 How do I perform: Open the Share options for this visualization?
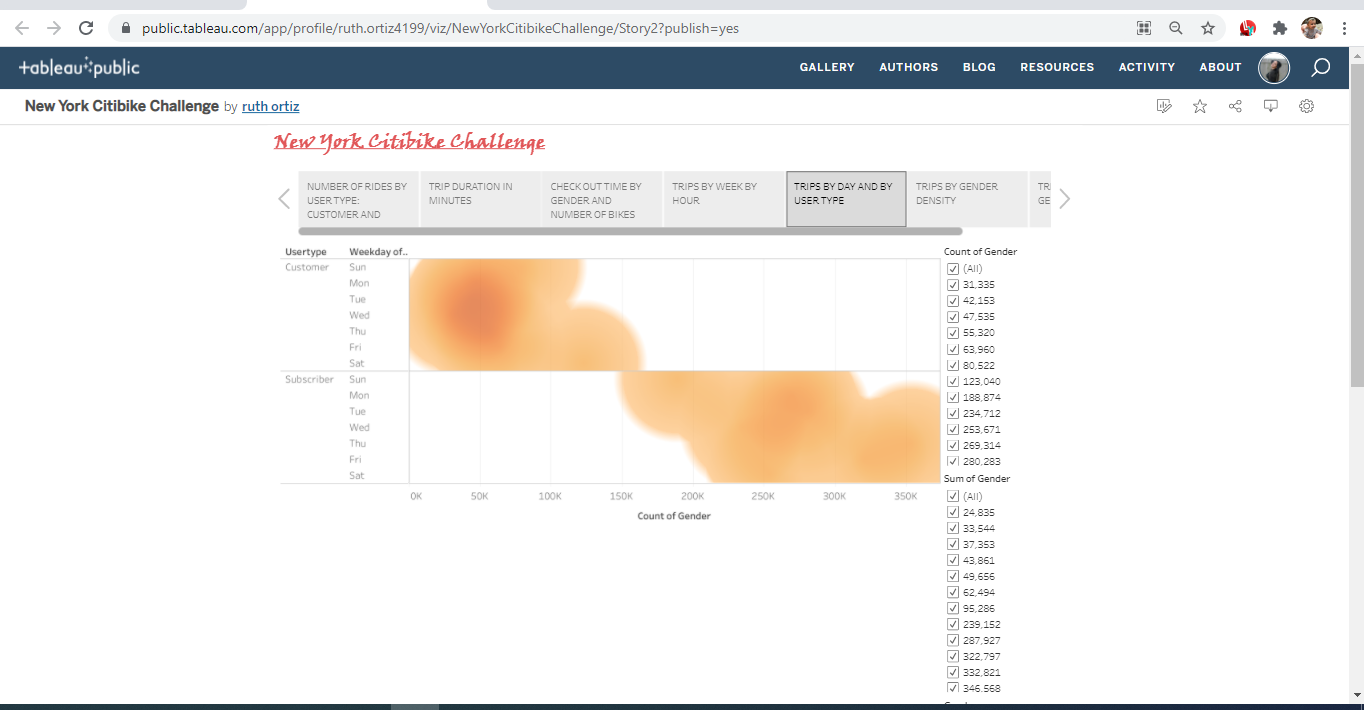1235,105
